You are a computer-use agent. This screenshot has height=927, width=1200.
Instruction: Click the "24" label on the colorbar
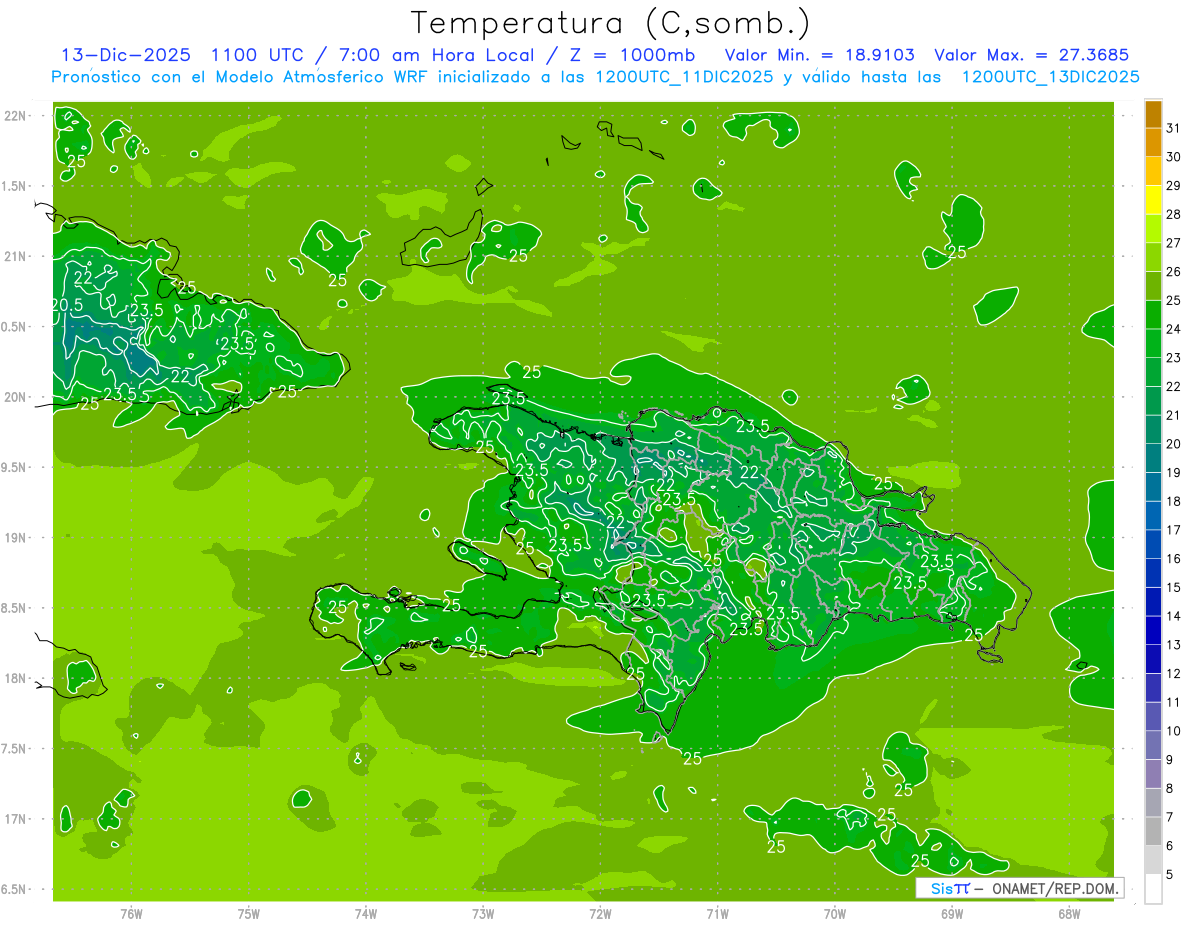tap(1174, 329)
